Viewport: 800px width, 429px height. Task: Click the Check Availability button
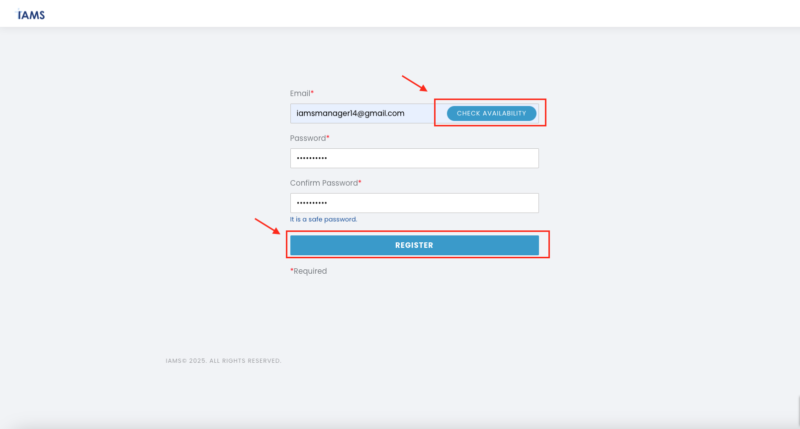point(491,113)
